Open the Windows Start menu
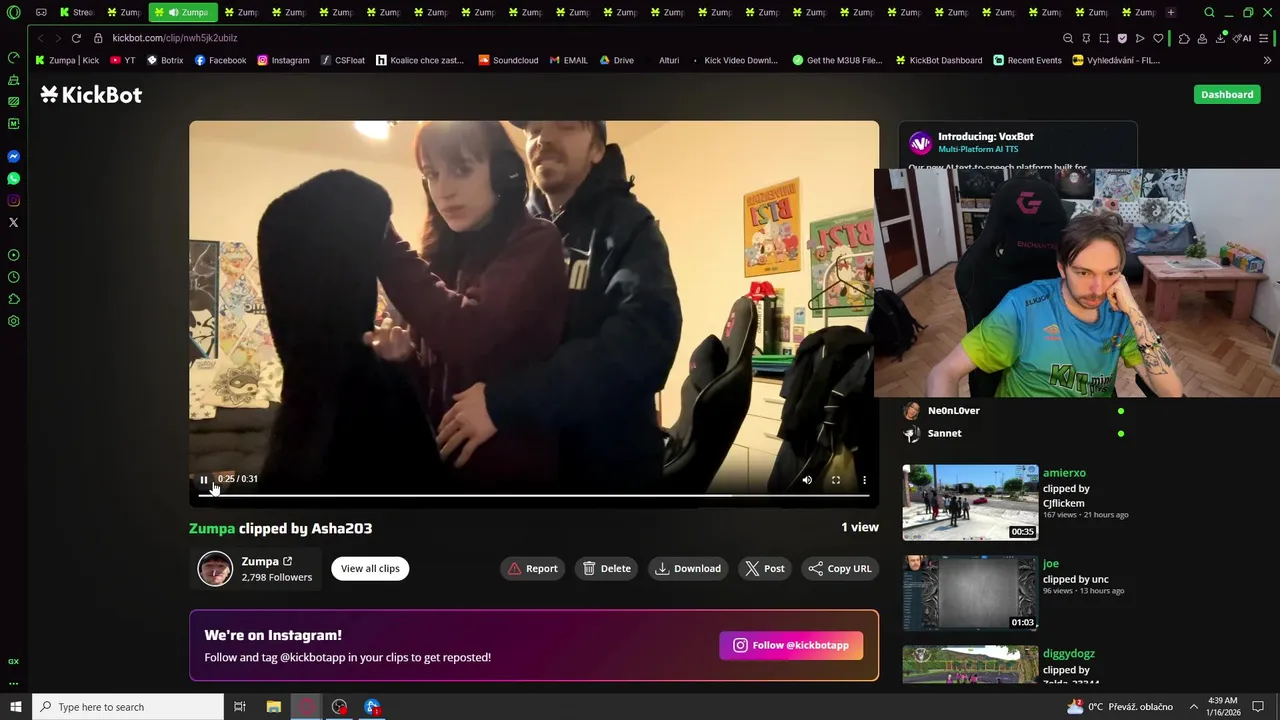This screenshot has width=1280, height=720. pyautogui.click(x=16, y=707)
